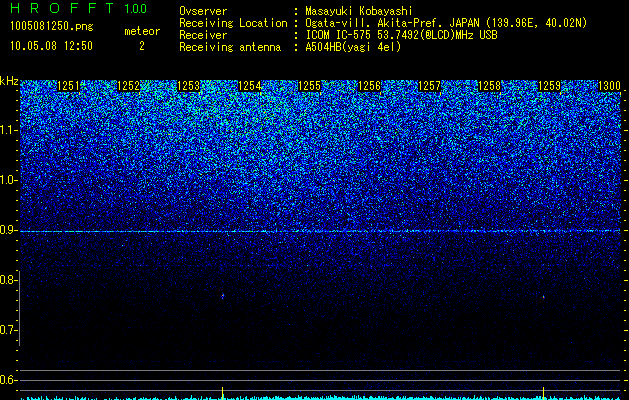Click the filename 1005081250.png
629x400 pixels.
tap(52, 27)
